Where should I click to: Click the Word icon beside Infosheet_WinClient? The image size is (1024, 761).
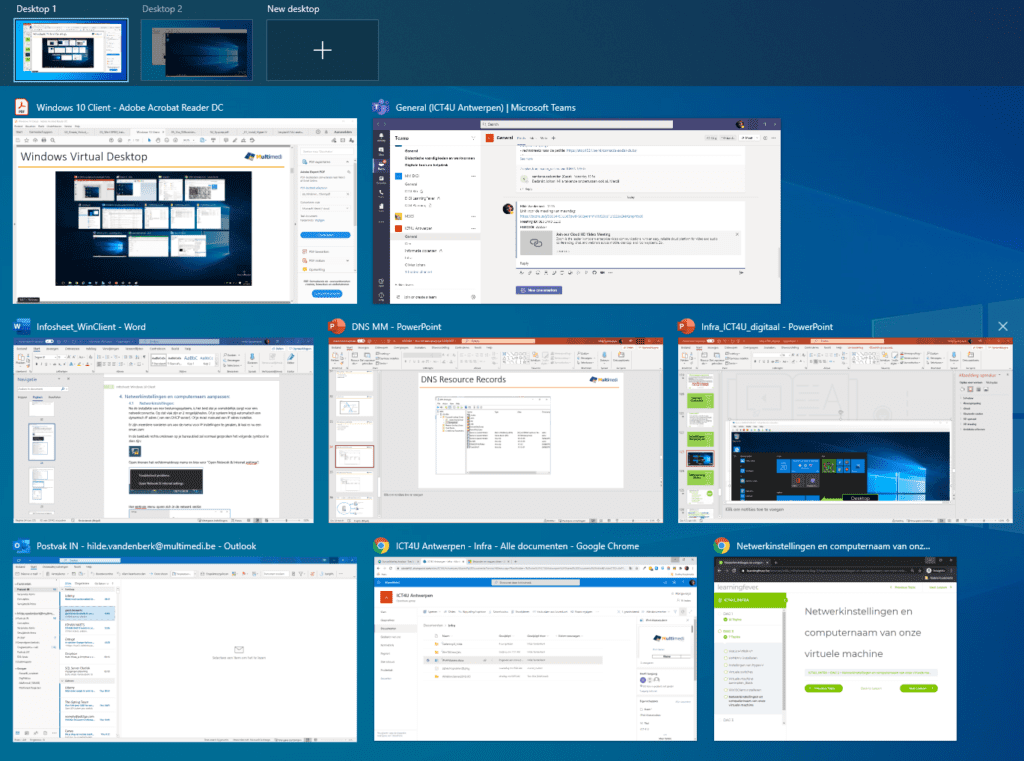coord(22,326)
